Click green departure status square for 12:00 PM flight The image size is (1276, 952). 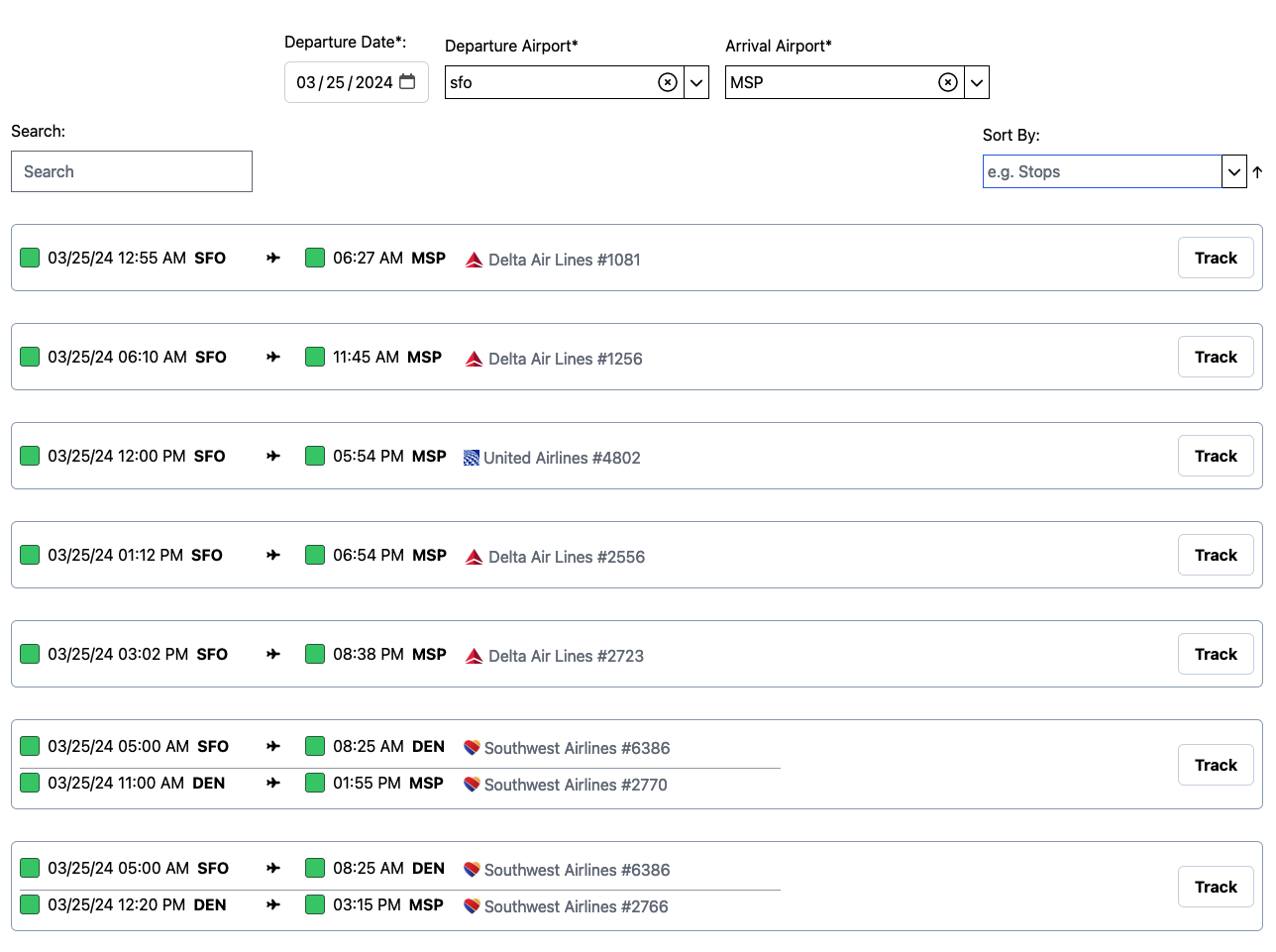pos(30,456)
